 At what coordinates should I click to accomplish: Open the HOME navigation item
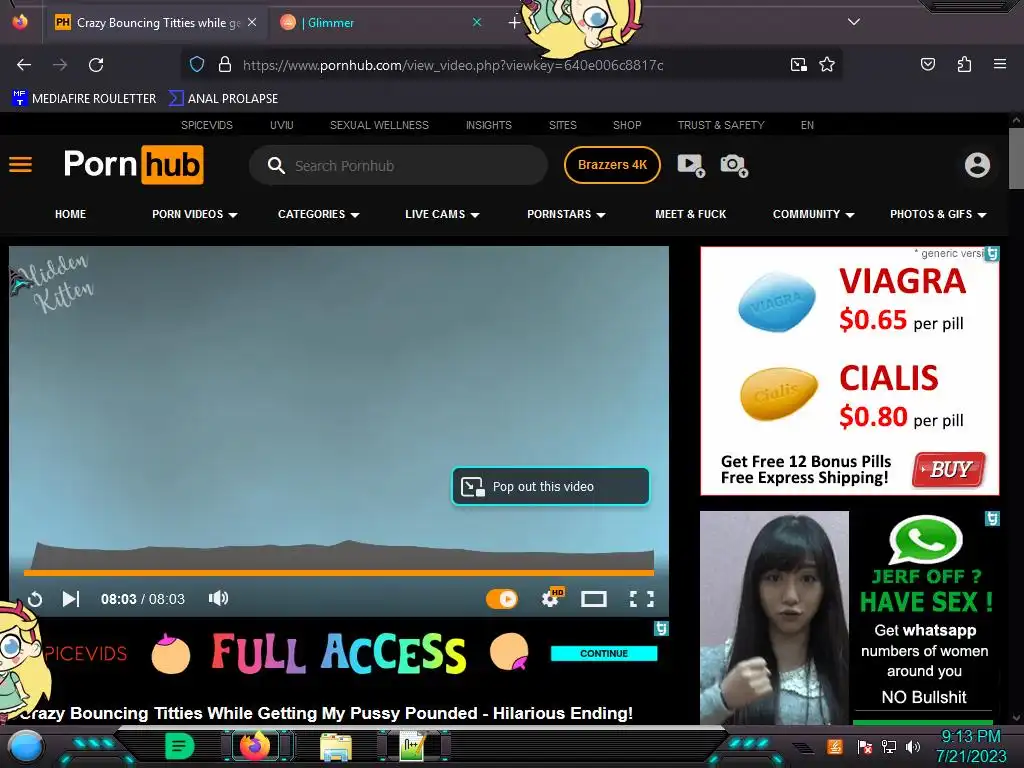[x=71, y=214]
